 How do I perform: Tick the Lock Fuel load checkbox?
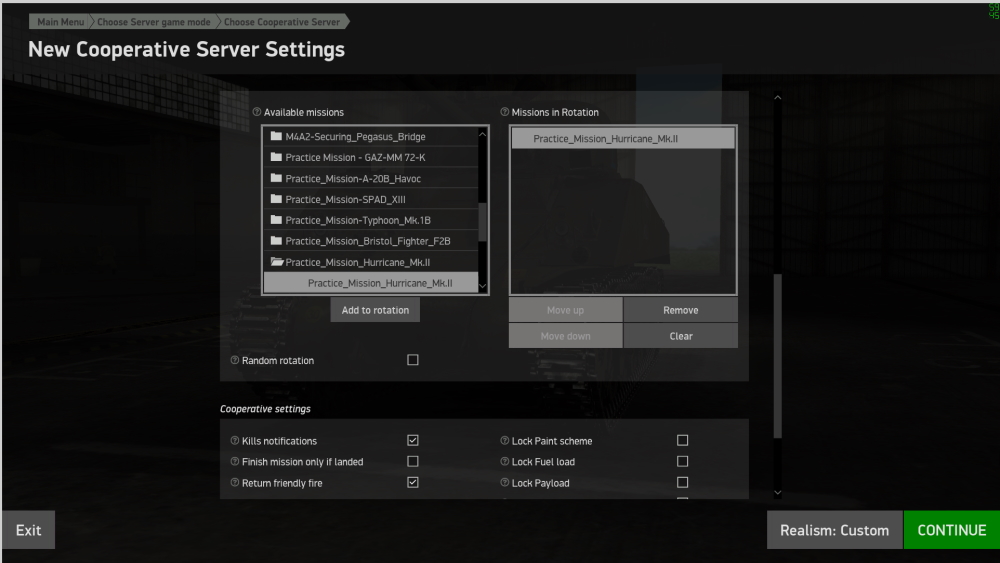tap(683, 461)
